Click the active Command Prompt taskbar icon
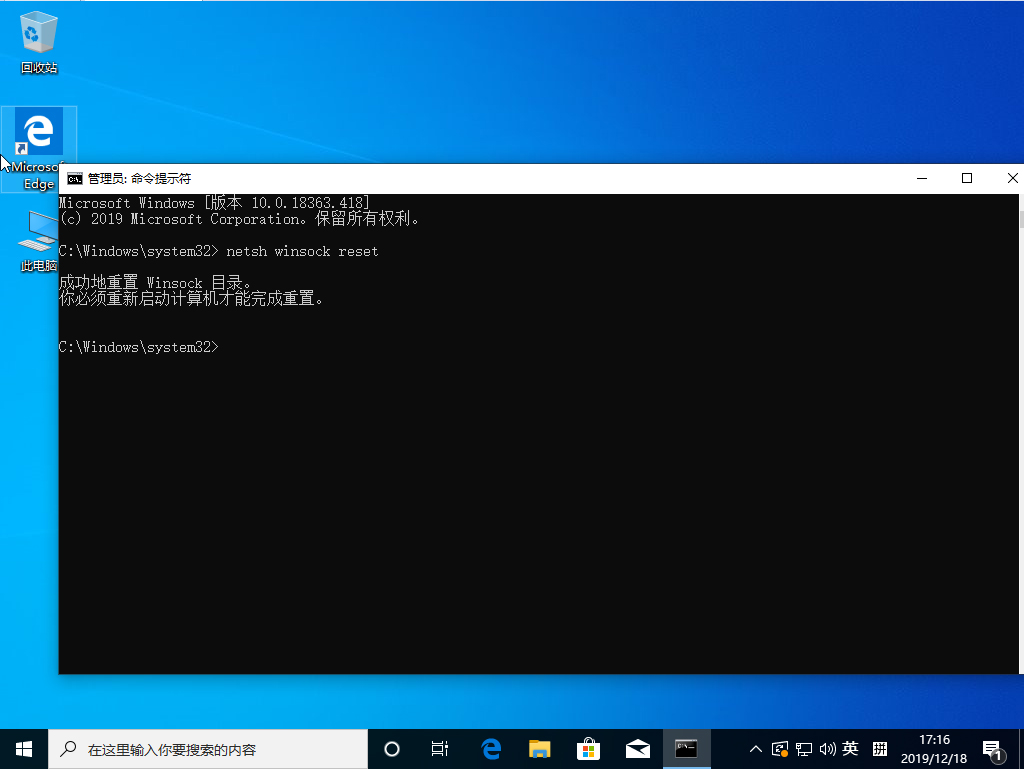Screen dimensions: 1024x769 [687, 748]
